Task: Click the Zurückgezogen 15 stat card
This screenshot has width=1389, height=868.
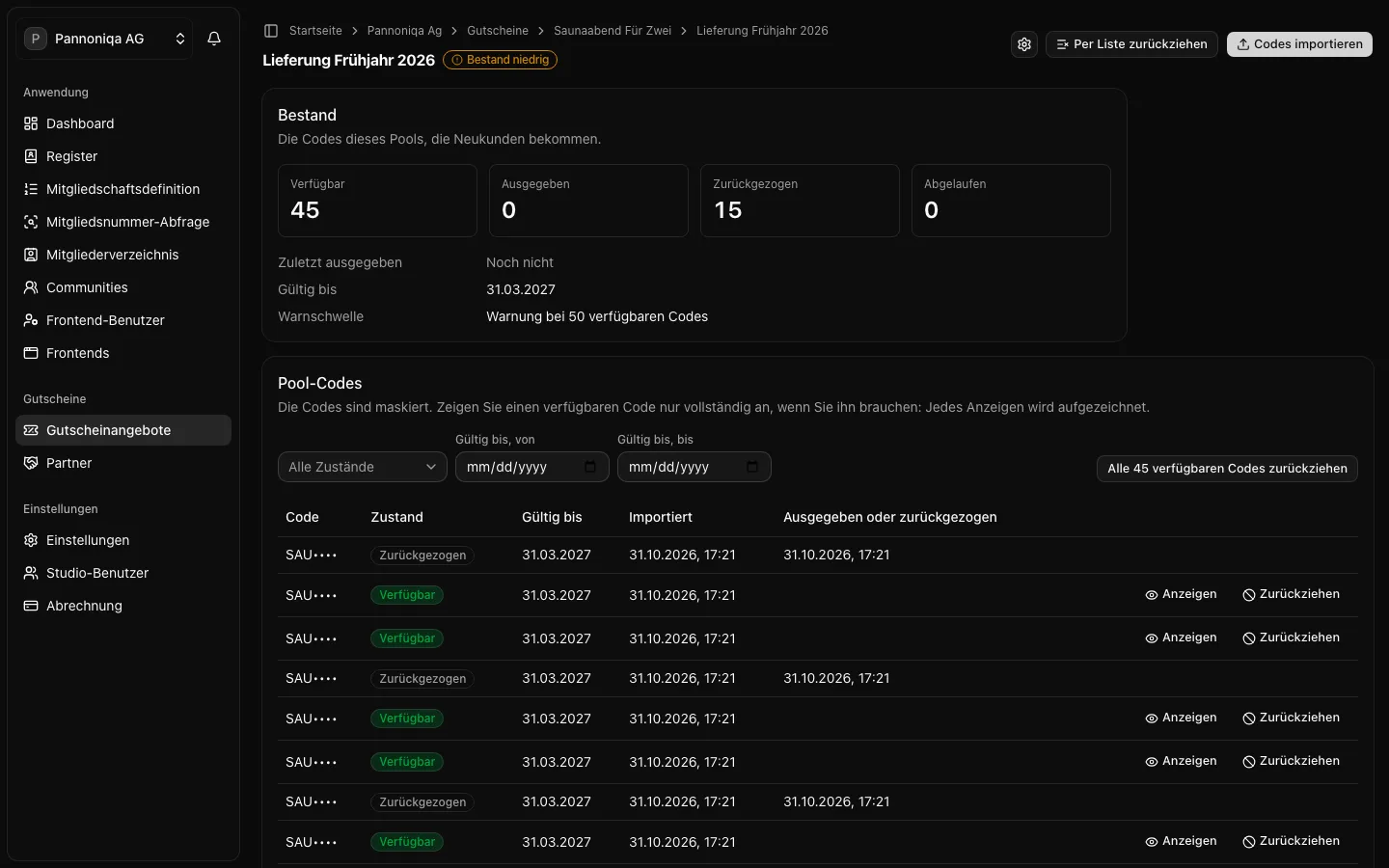Action: [800, 201]
